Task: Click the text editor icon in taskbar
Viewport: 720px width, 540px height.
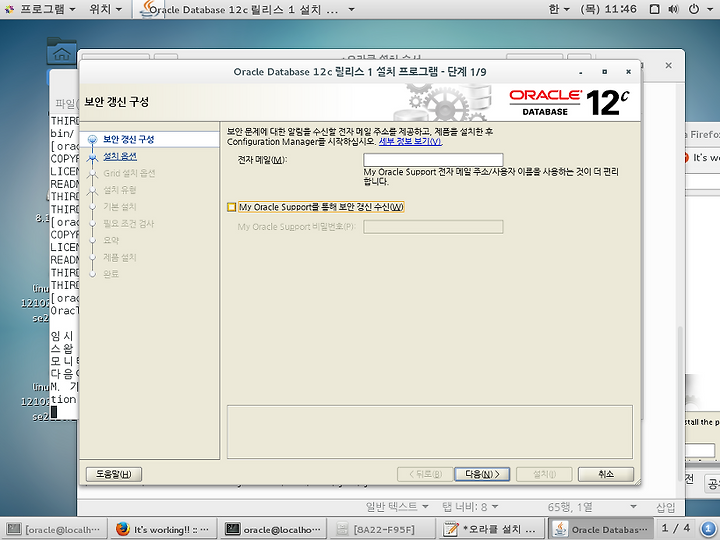Action: point(450,529)
